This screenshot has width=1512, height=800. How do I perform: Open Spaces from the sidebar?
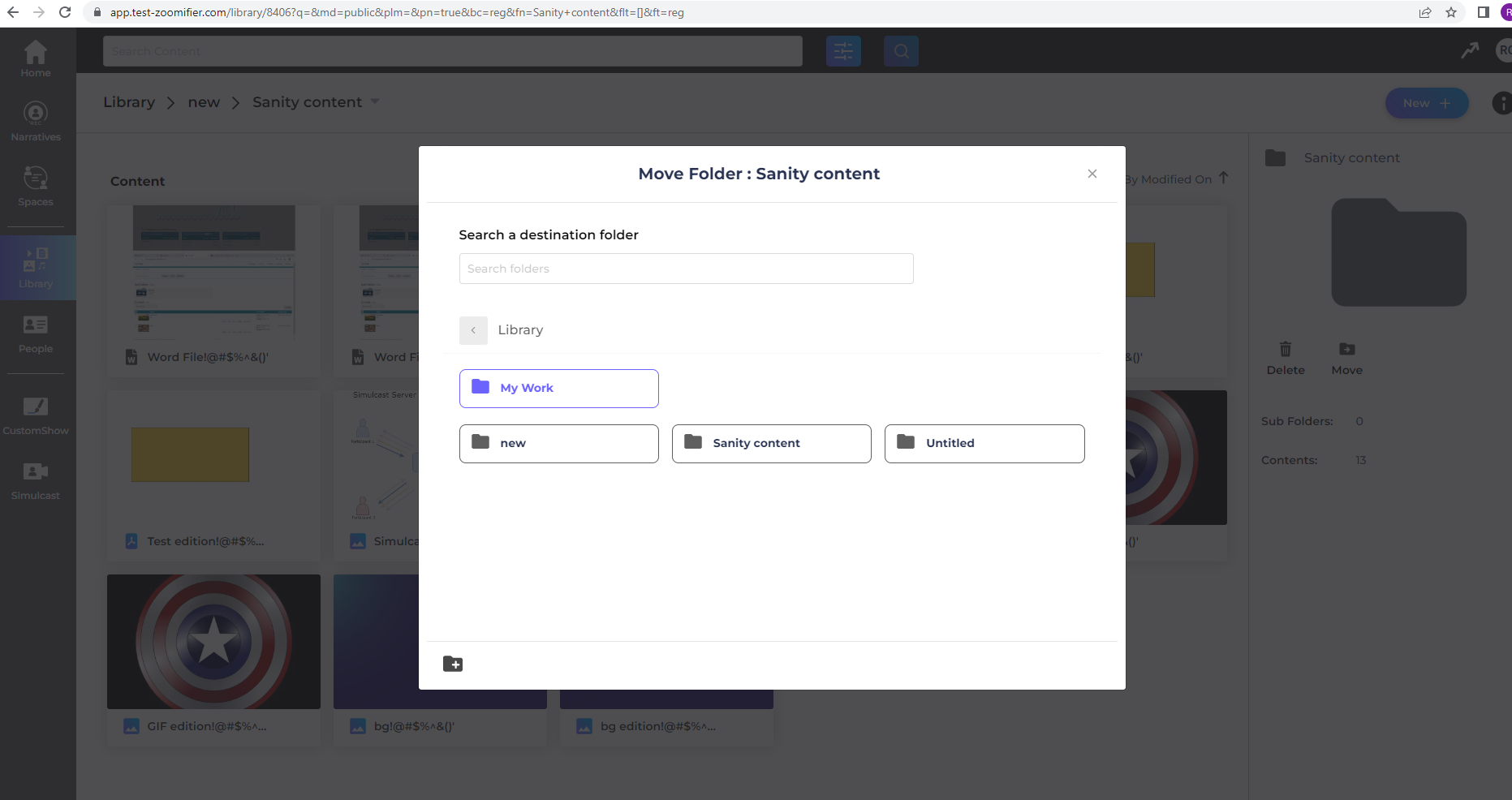(36, 187)
